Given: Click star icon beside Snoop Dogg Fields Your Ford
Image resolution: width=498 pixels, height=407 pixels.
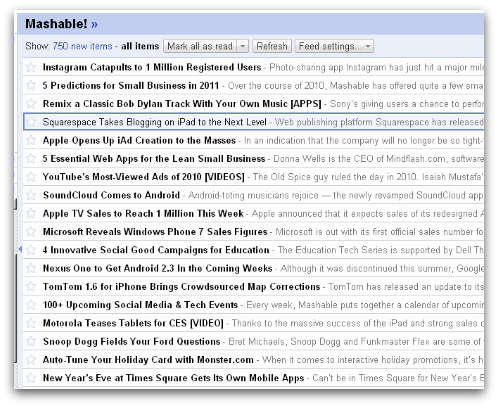Looking at the screenshot, I should coord(31,341).
